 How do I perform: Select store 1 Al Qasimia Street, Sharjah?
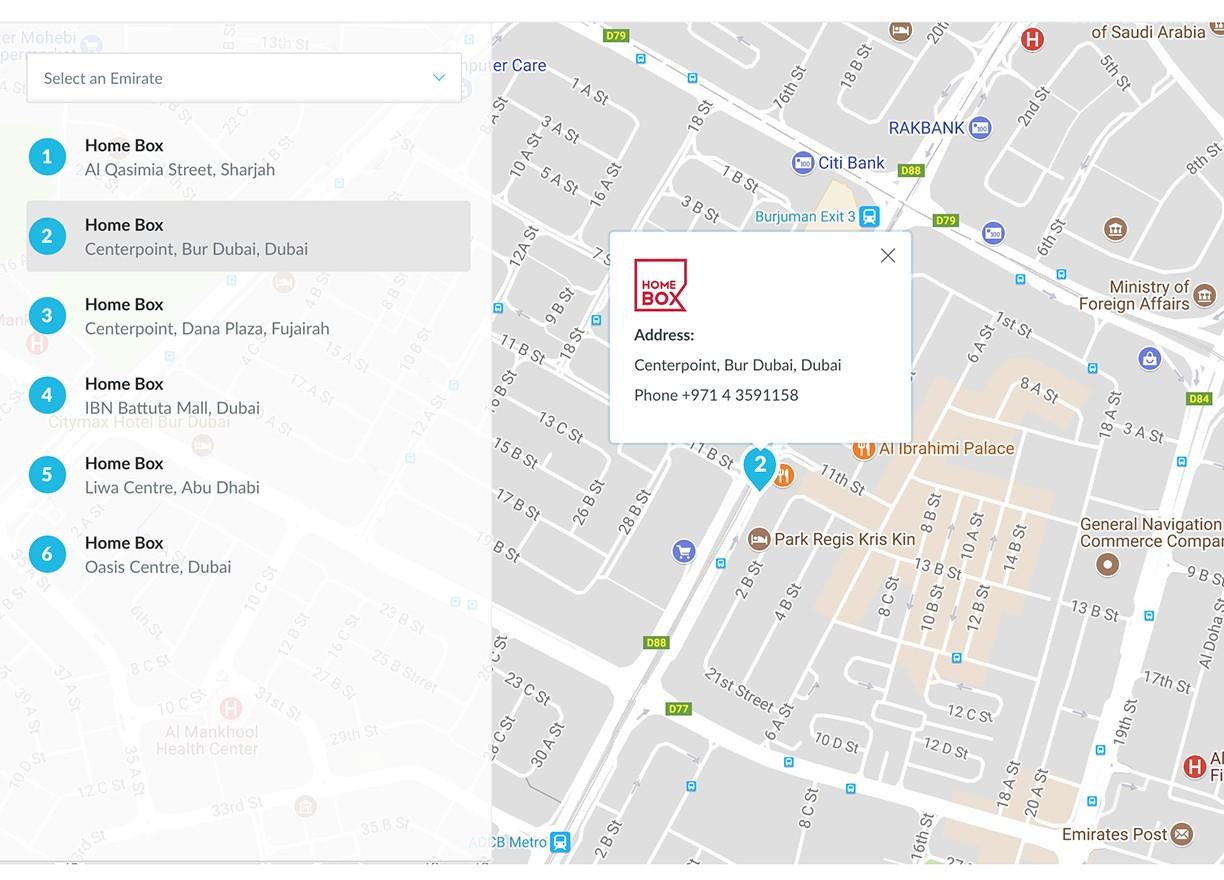248,157
